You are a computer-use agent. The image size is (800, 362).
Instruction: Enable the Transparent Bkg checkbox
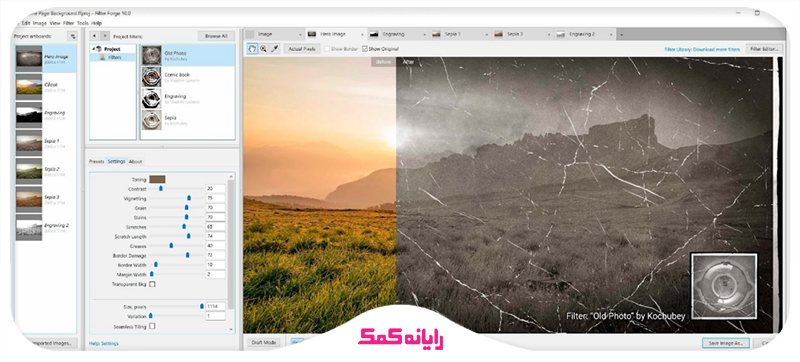pyautogui.click(x=152, y=284)
